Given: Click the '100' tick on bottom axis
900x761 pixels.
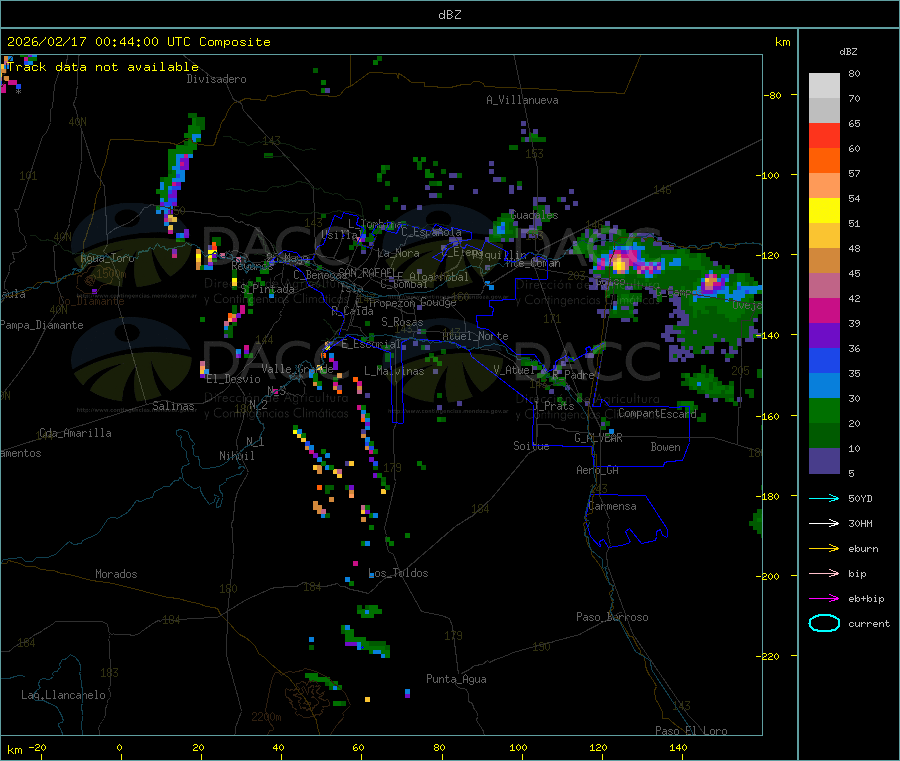Looking at the screenshot, I should pyautogui.click(x=518, y=747).
